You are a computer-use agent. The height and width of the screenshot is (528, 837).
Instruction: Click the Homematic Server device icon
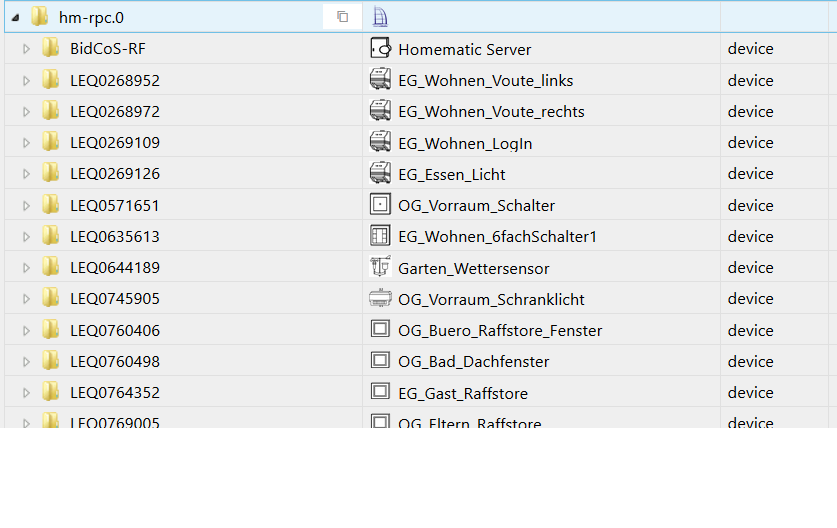(380, 48)
